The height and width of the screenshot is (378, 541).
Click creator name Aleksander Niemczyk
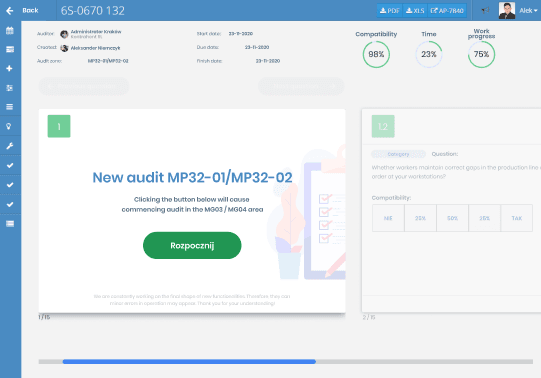(x=96, y=48)
